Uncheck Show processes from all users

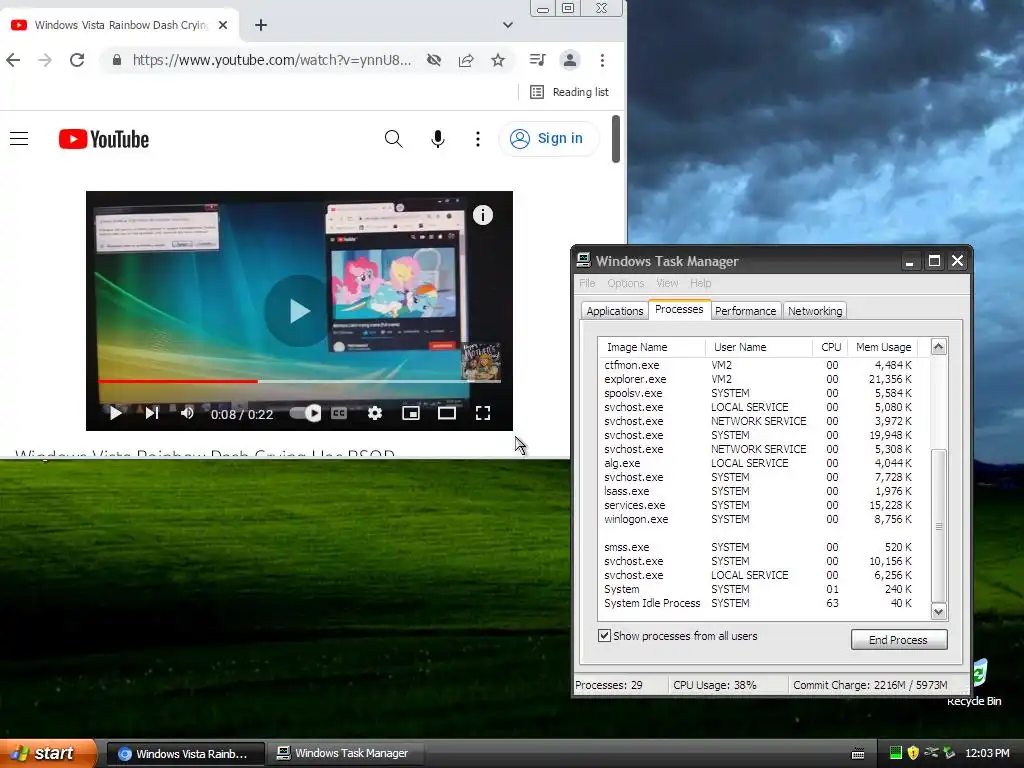[x=604, y=635]
